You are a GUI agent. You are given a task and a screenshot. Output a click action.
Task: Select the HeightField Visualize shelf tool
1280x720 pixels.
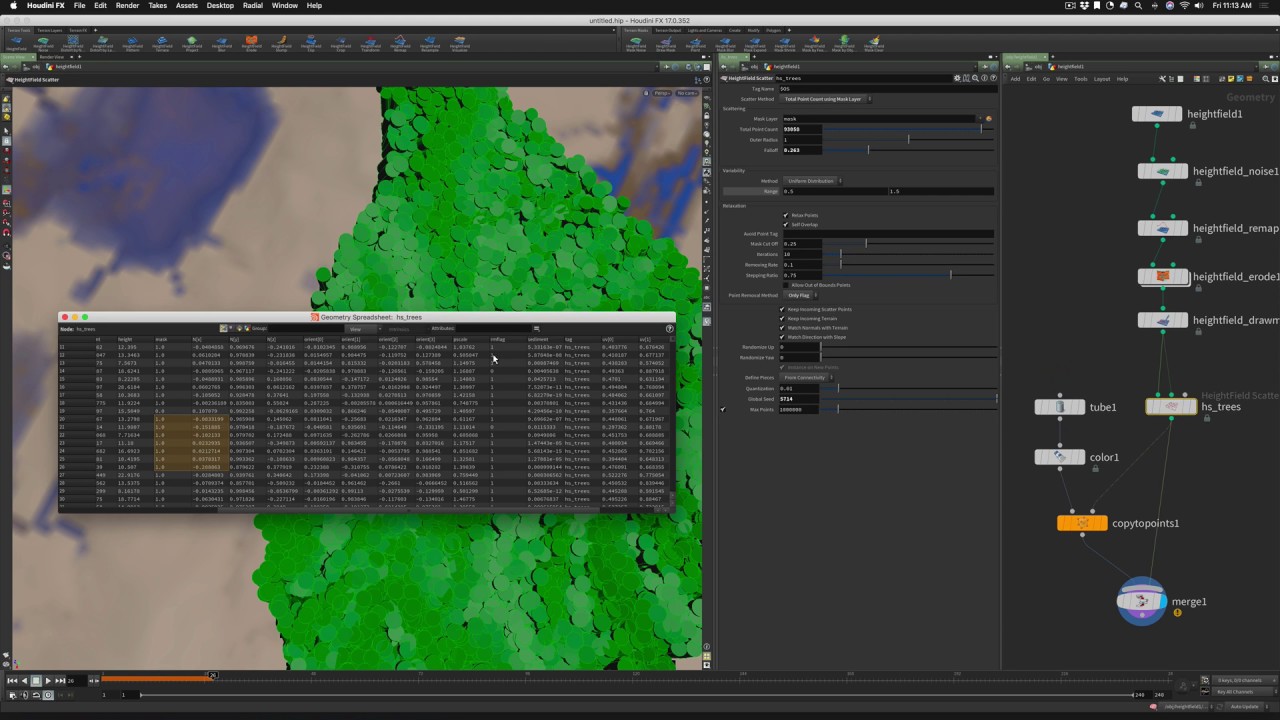(459, 43)
